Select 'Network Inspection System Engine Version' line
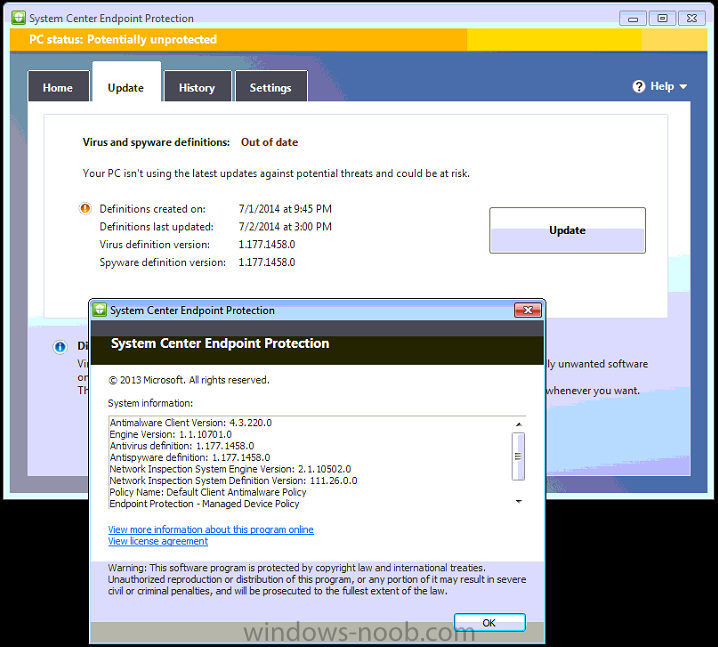 tap(230, 469)
